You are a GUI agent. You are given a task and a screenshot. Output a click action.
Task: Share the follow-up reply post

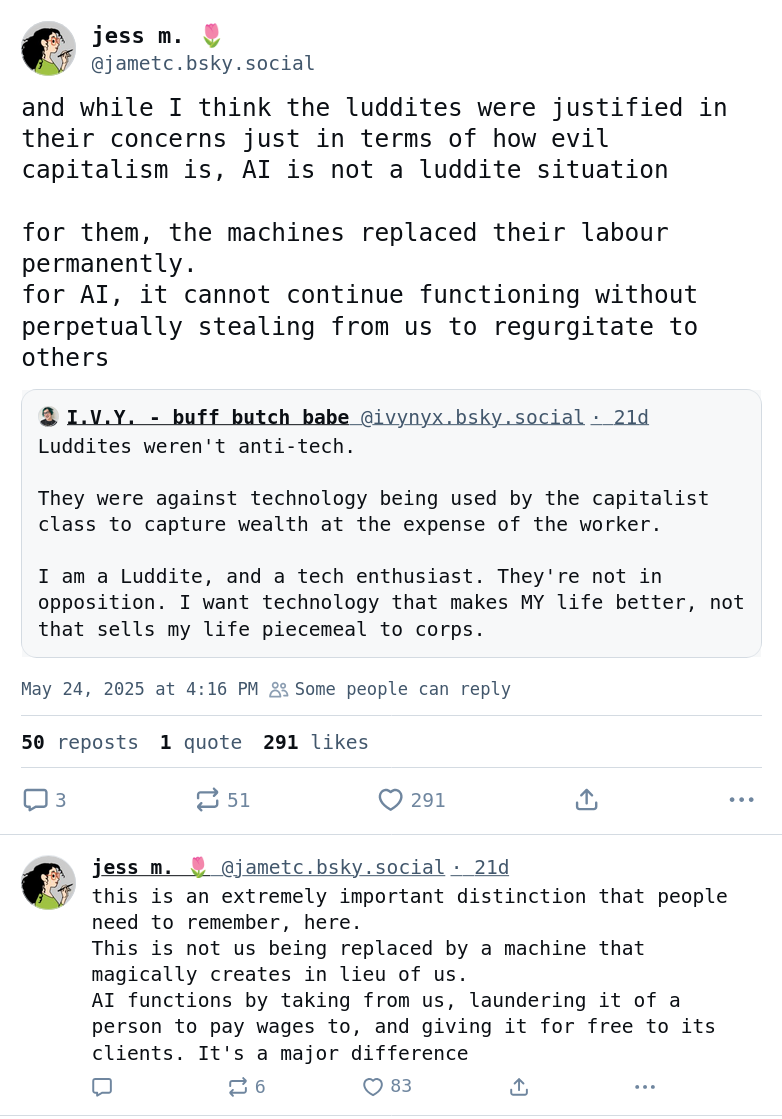point(518,1087)
